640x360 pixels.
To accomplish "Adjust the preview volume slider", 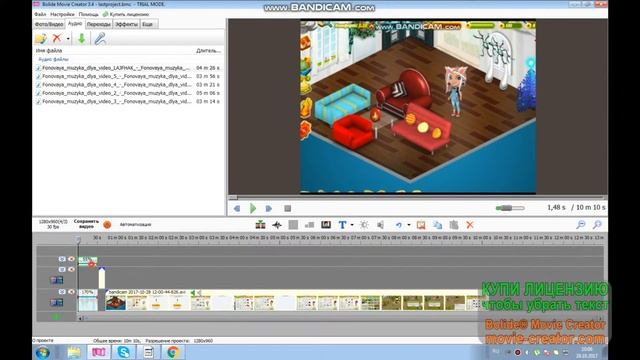I will click(x=510, y=208).
